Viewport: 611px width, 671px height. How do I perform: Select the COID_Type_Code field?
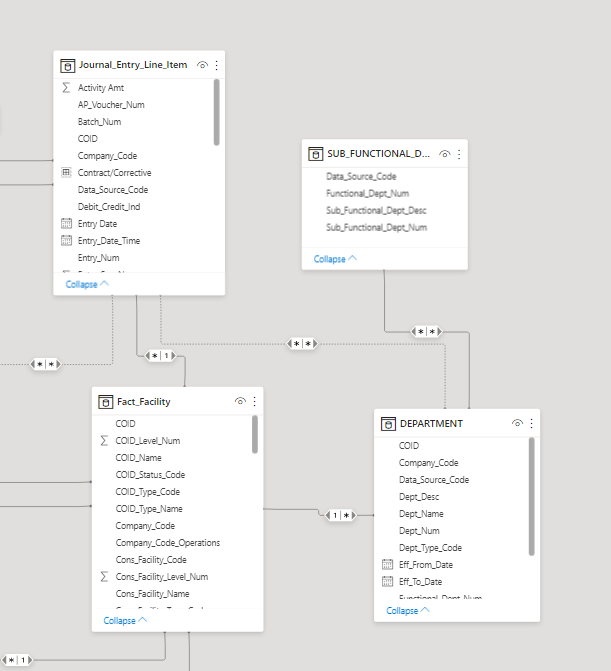pos(148,492)
